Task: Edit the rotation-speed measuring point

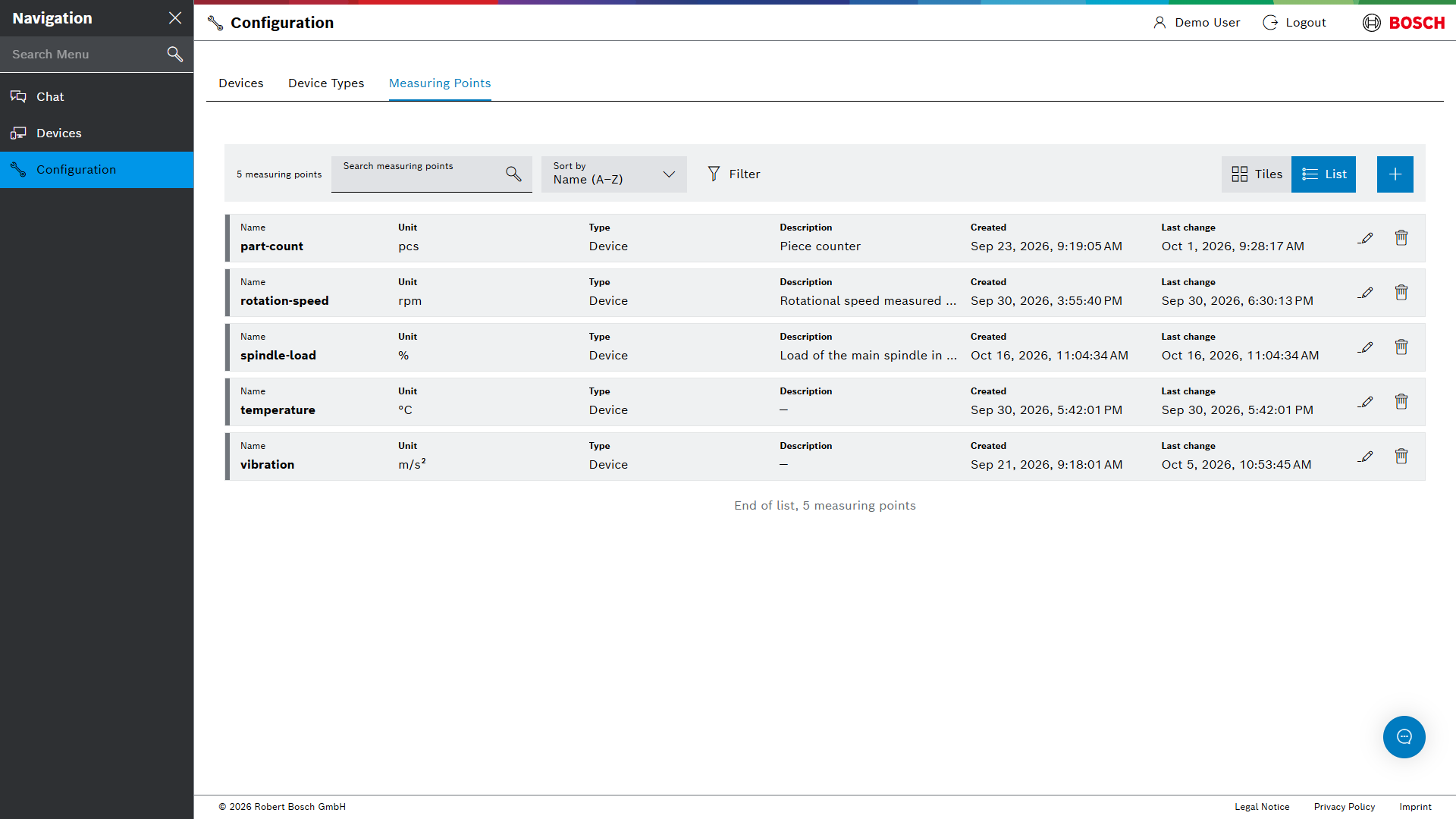Action: click(x=1365, y=293)
